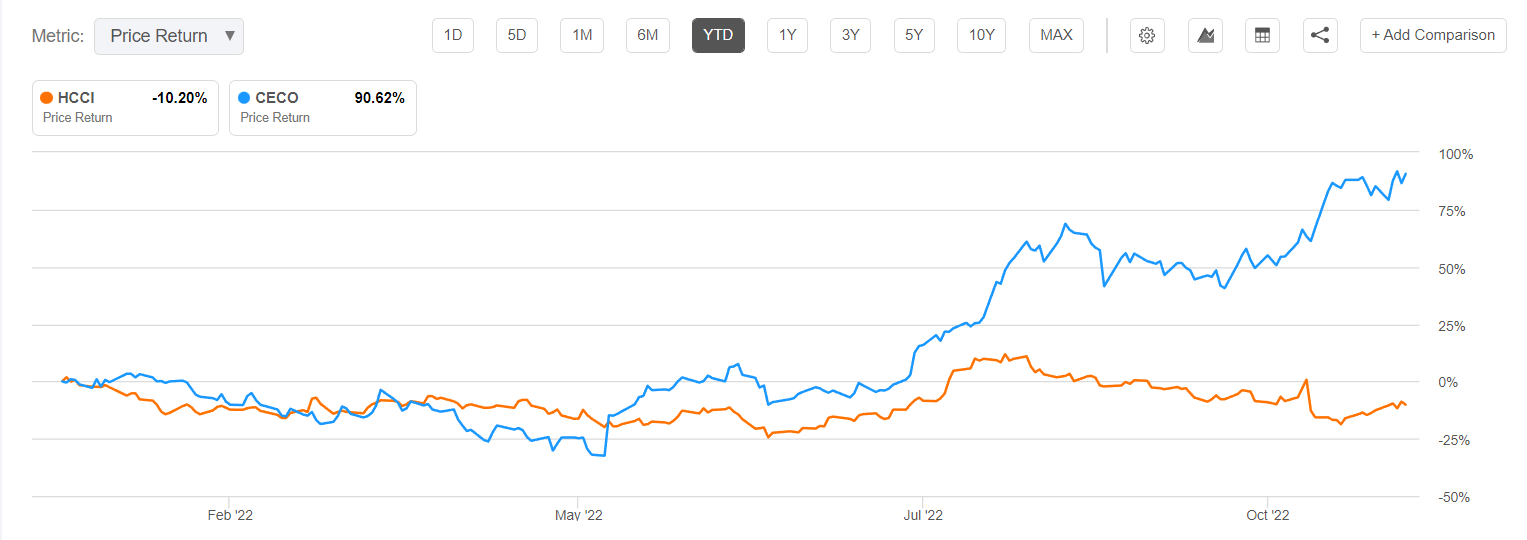1527x540 pixels.
Task: Click the blue CECO legend dot
Action: point(244,98)
